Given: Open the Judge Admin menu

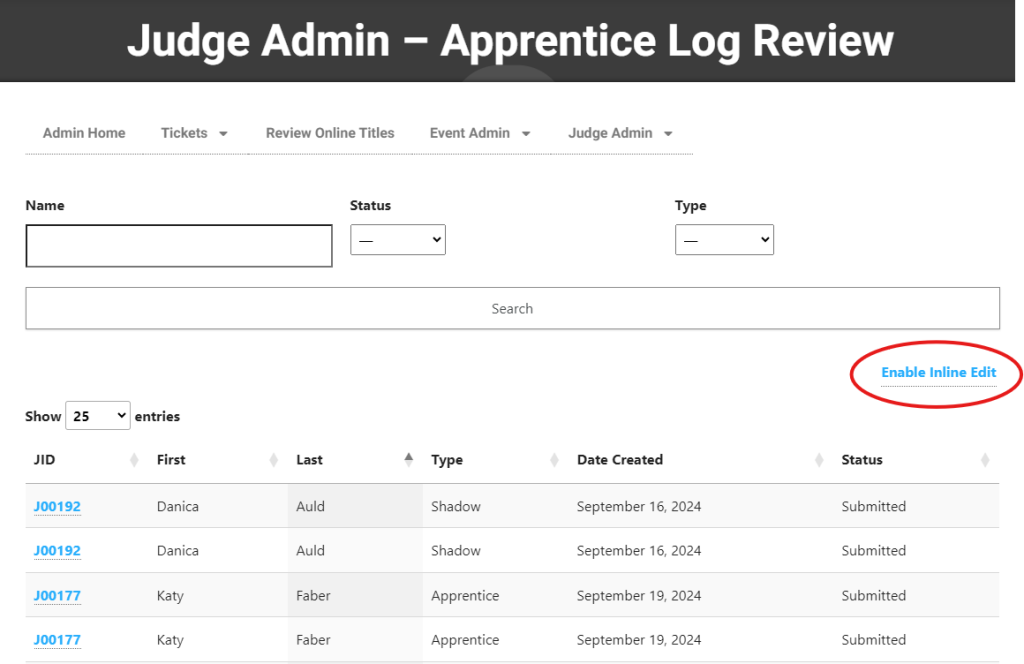Looking at the screenshot, I should click(619, 133).
